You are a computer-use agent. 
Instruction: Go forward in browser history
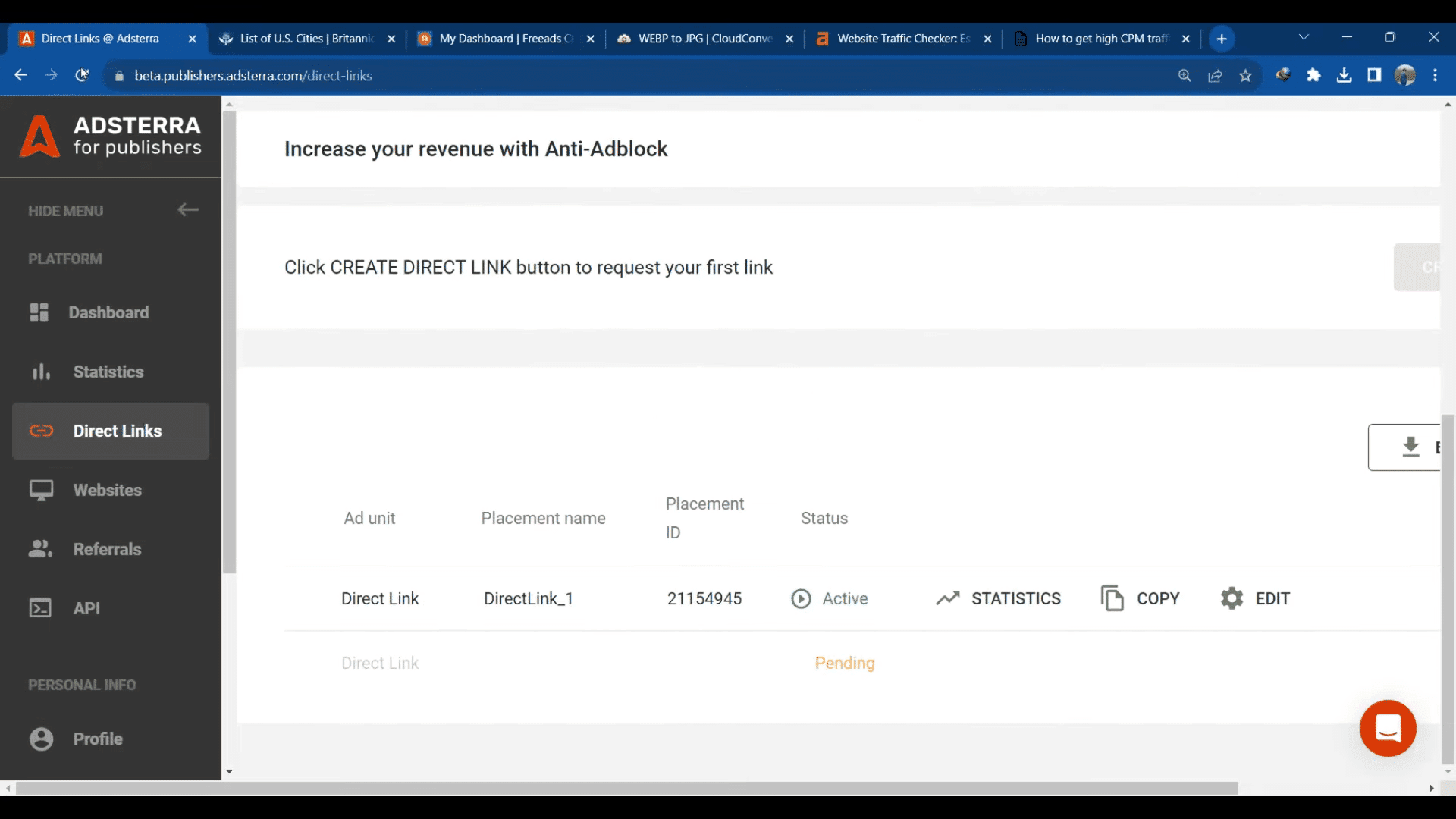(x=51, y=75)
